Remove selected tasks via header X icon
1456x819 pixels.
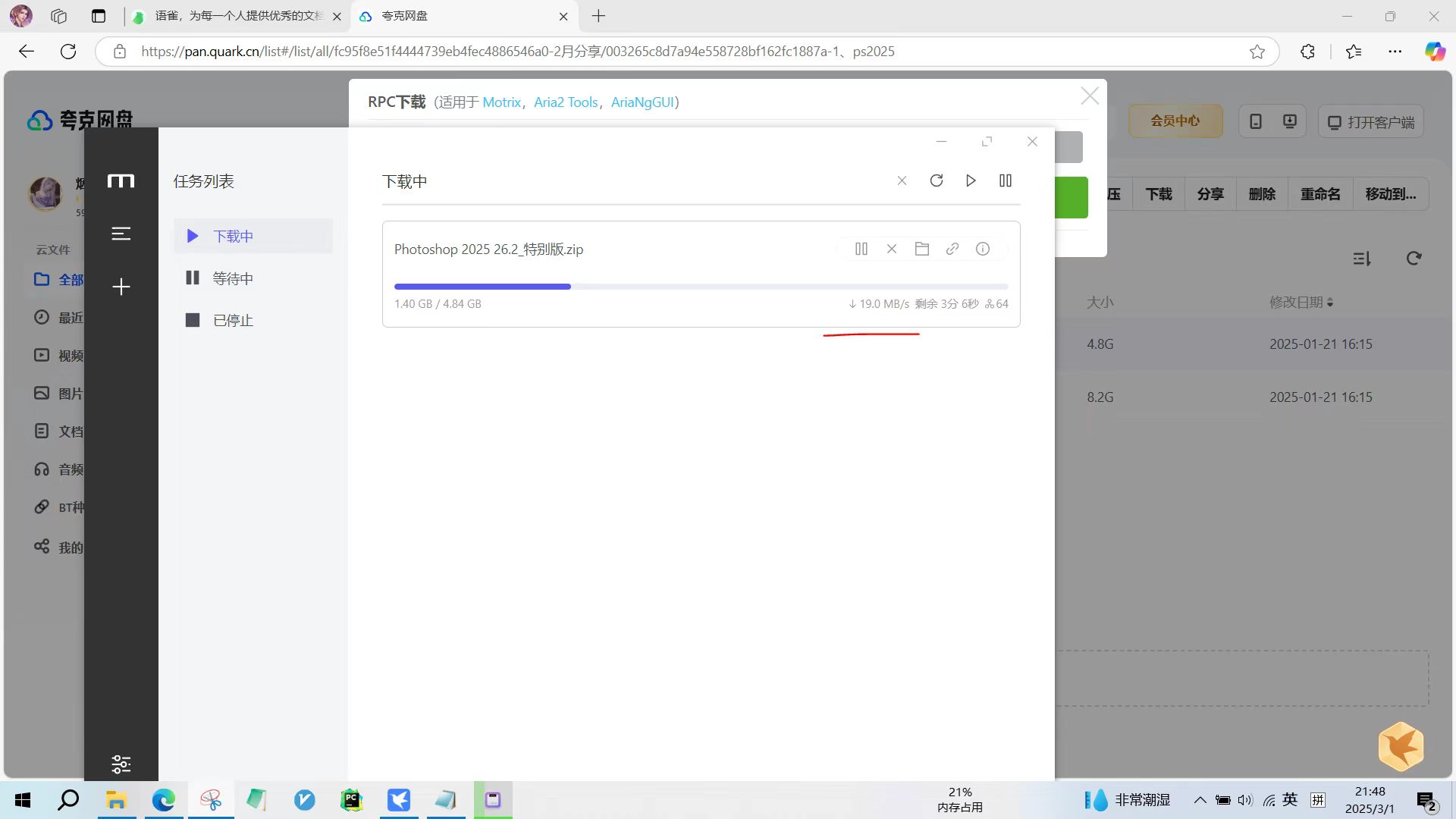pyautogui.click(x=902, y=180)
